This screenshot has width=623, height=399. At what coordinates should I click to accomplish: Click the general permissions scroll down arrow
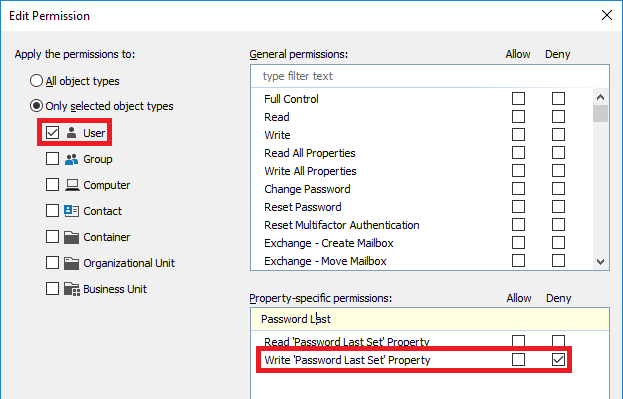[600, 261]
